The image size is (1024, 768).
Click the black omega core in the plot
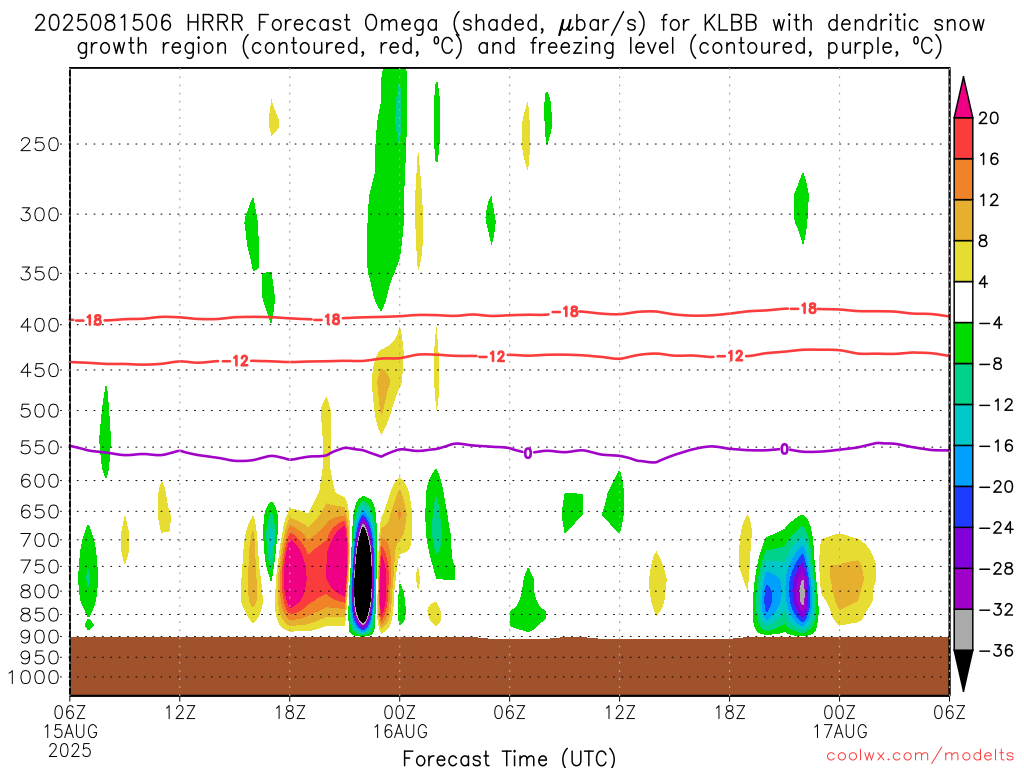[x=363, y=572]
